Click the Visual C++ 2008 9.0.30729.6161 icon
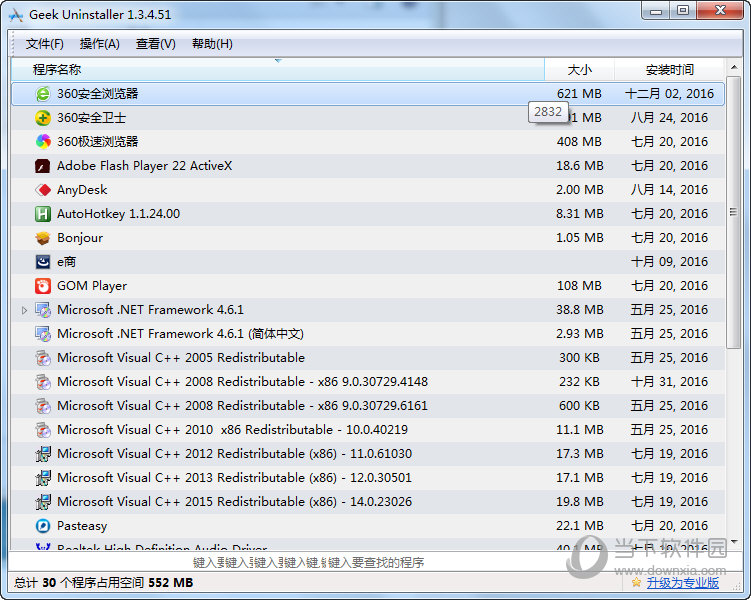Screen dimensions: 751x600 [x=43, y=406]
